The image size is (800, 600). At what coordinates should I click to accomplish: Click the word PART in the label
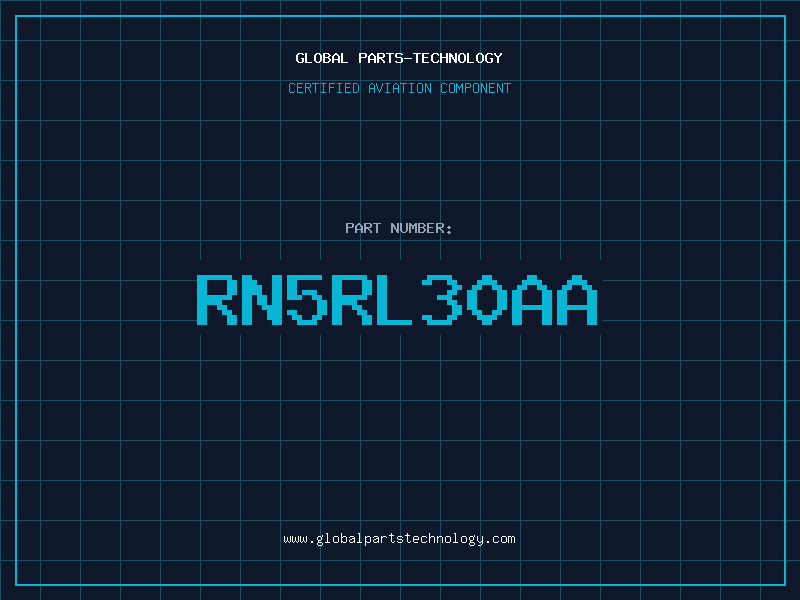tap(363, 228)
